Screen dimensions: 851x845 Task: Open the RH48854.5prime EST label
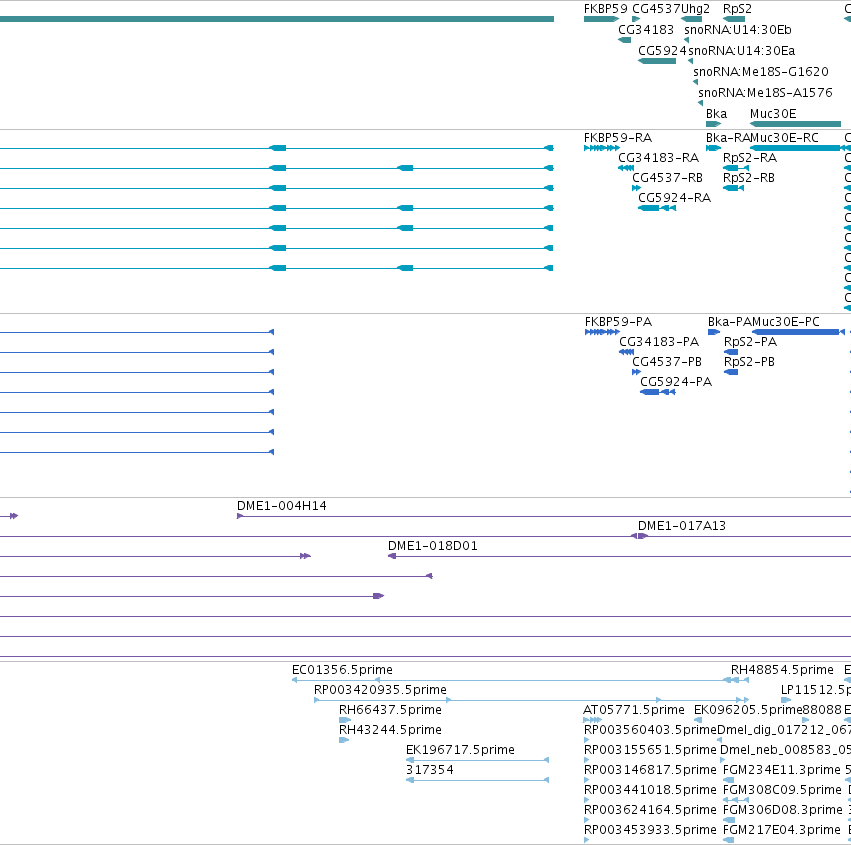782,670
